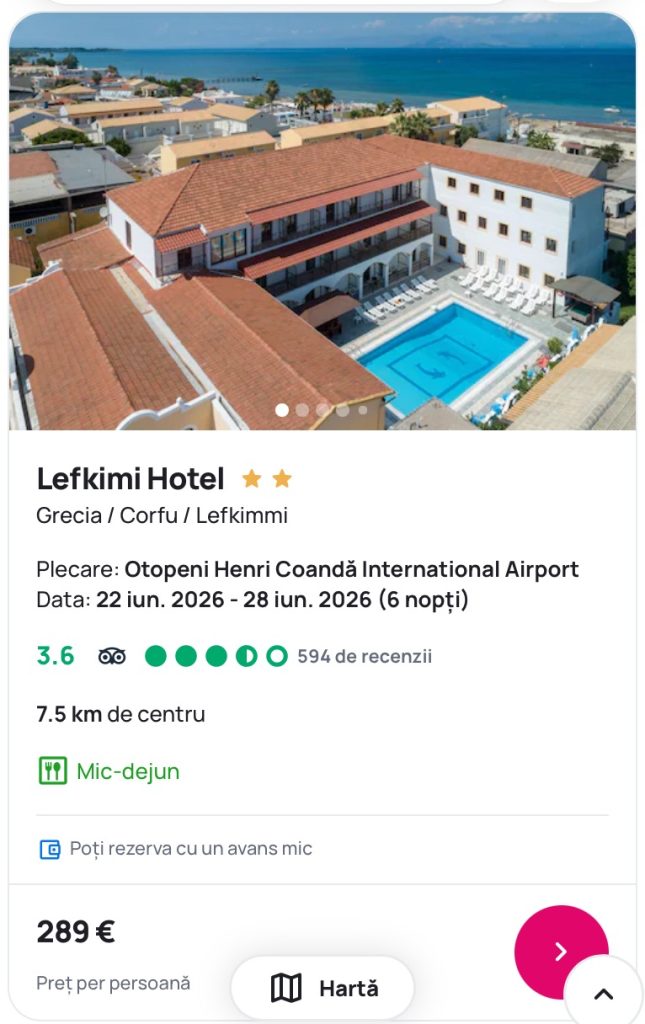Image resolution: width=645 pixels, height=1024 pixels.
Task: Click the Grecia / Corfu / Lefkimmi location
Action: coord(162,516)
